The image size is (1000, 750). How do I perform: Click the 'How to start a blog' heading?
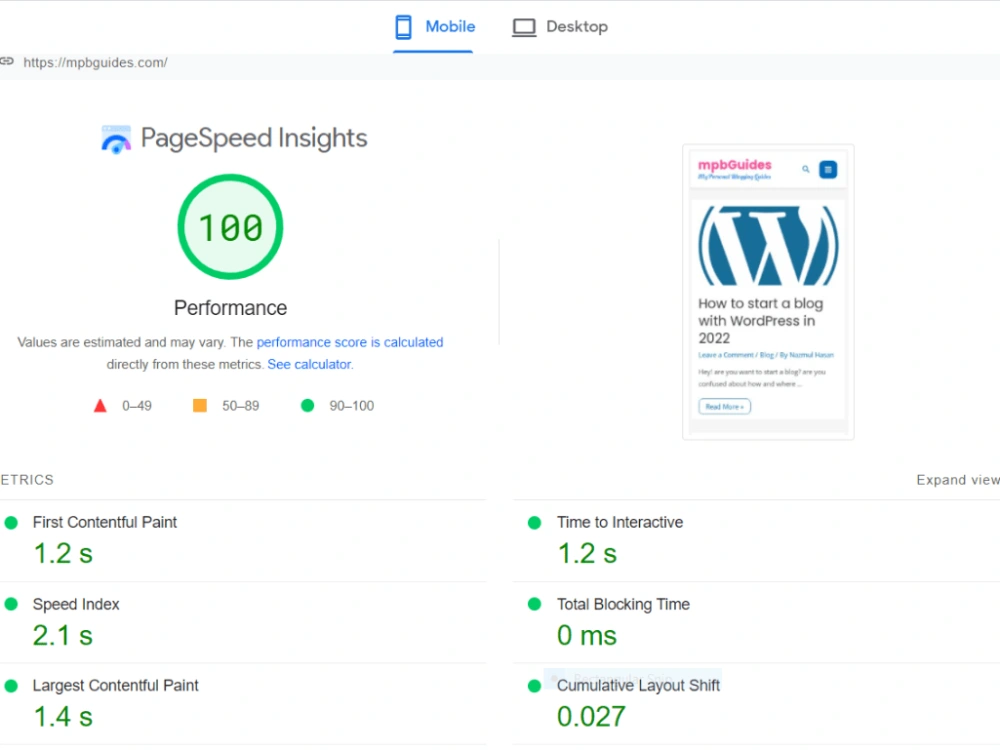(760, 321)
